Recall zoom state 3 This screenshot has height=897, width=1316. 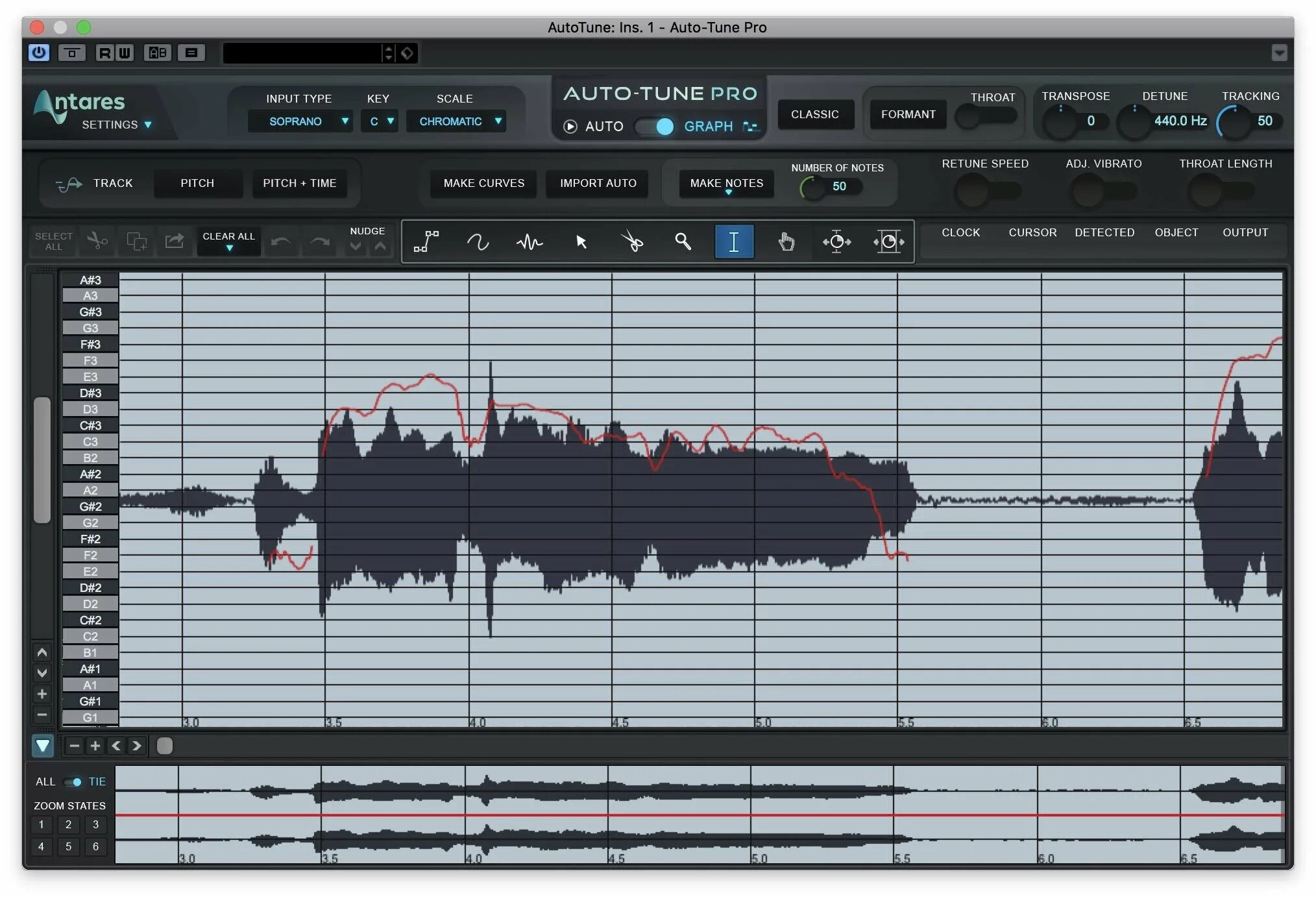click(x=95, y=825)
